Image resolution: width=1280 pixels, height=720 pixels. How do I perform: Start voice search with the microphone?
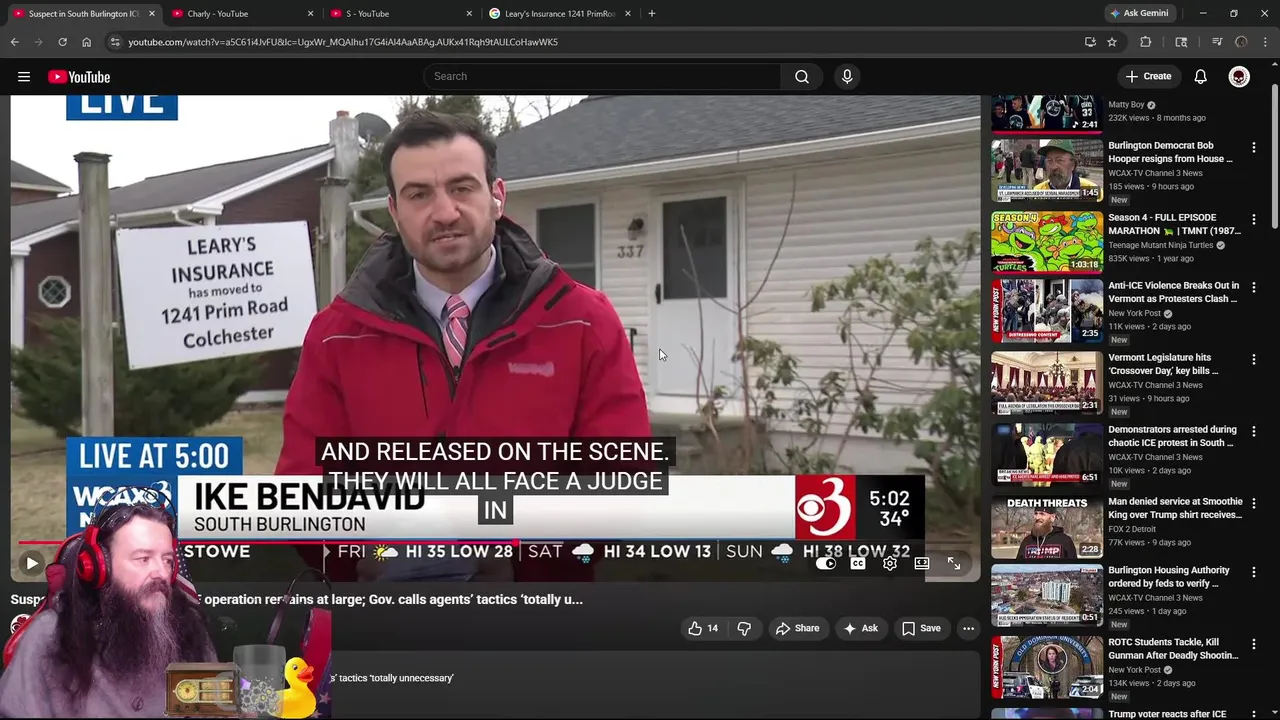(x=847, y=77)
